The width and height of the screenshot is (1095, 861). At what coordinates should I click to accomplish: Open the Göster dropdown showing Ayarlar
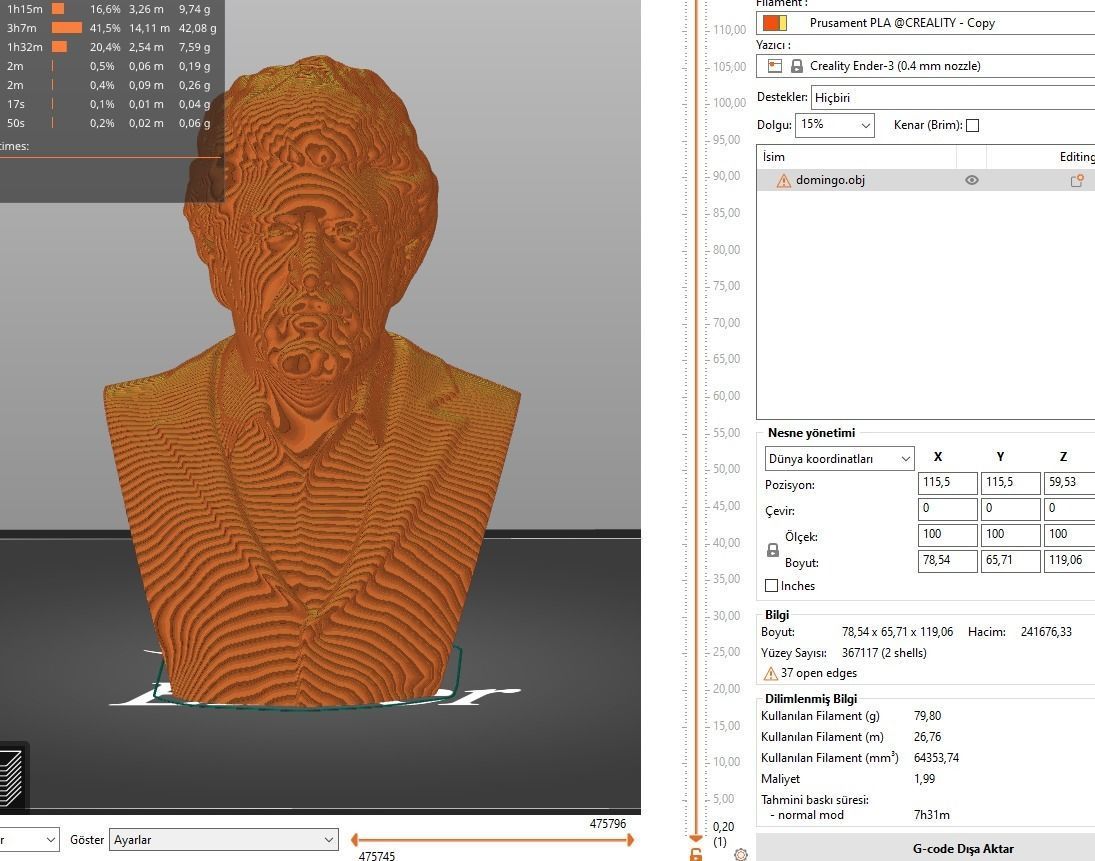[x=223, y=840]
